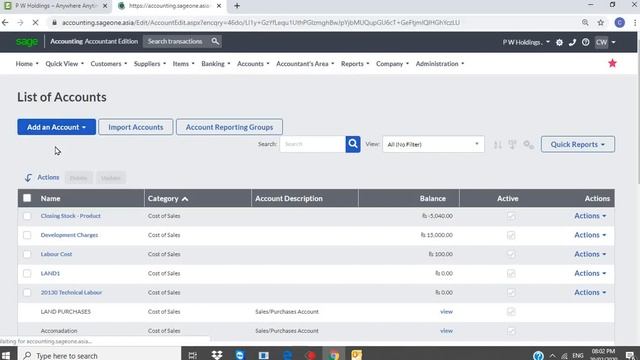Open Actions dropdown for 20130 Technical Labour
Screen dimensions: 640x360
click(x=590, y=293)
